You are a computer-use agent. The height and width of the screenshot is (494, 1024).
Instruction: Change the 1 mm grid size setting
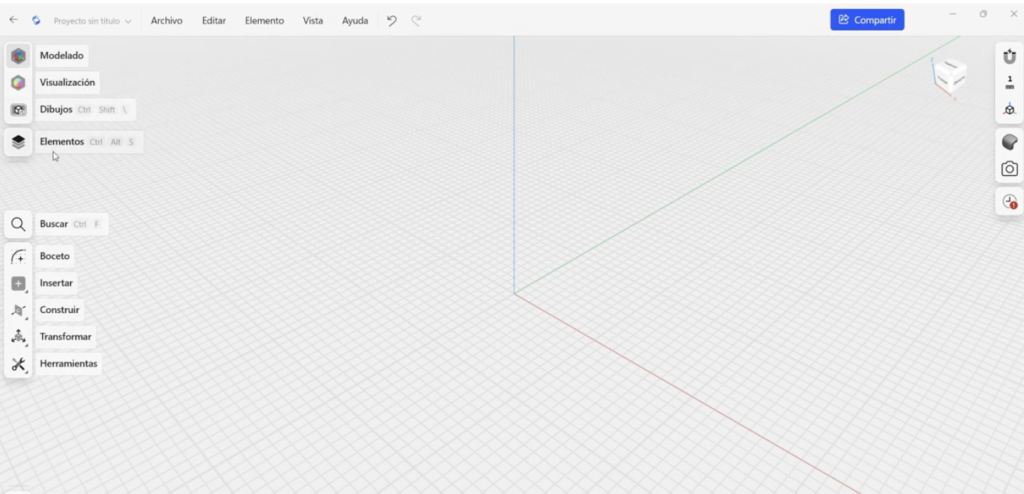(1009, 82)
